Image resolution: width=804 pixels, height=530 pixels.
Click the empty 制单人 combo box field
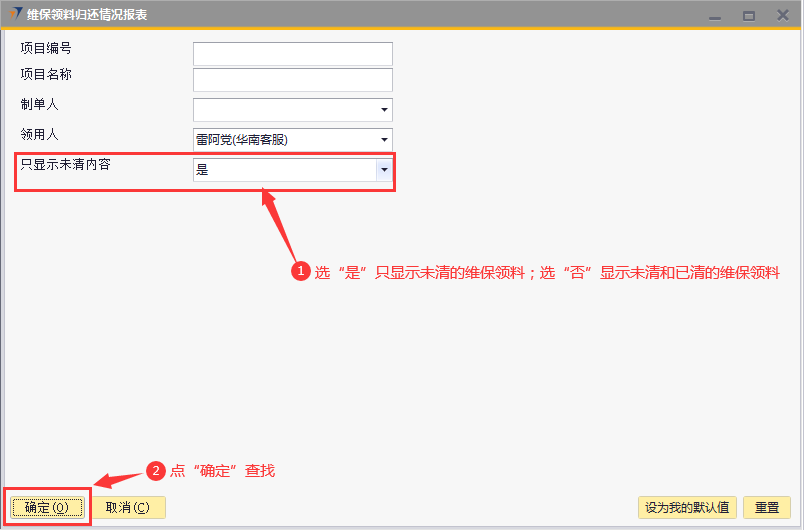tap(284, 110)
